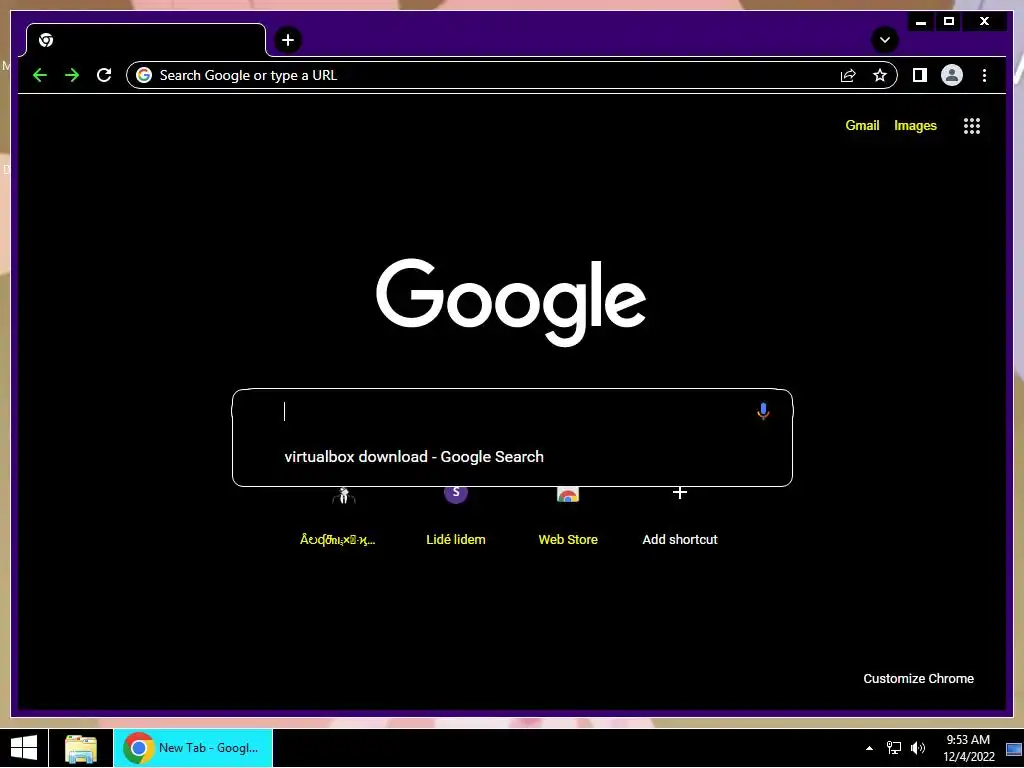Click the Web Store label
The image size is (1024, 768).
click(568, 539)
